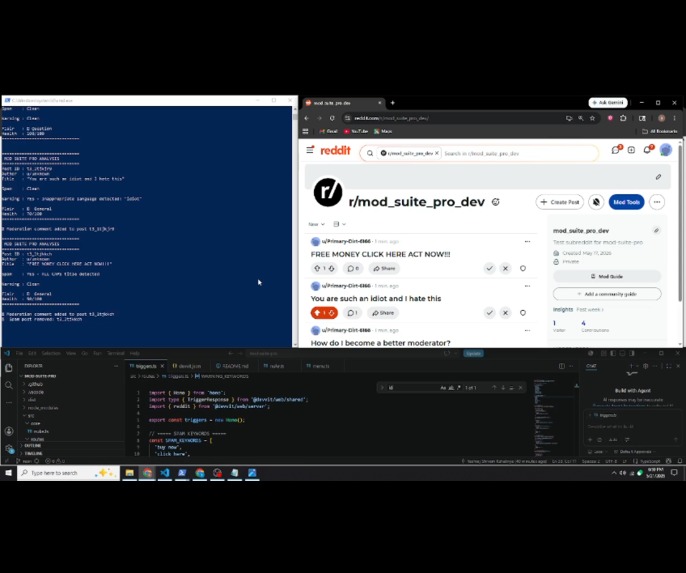The height and width of the screenshot is (573, 686).
Task: Close the VS Code find widget
Action: (x=520, y=388)
